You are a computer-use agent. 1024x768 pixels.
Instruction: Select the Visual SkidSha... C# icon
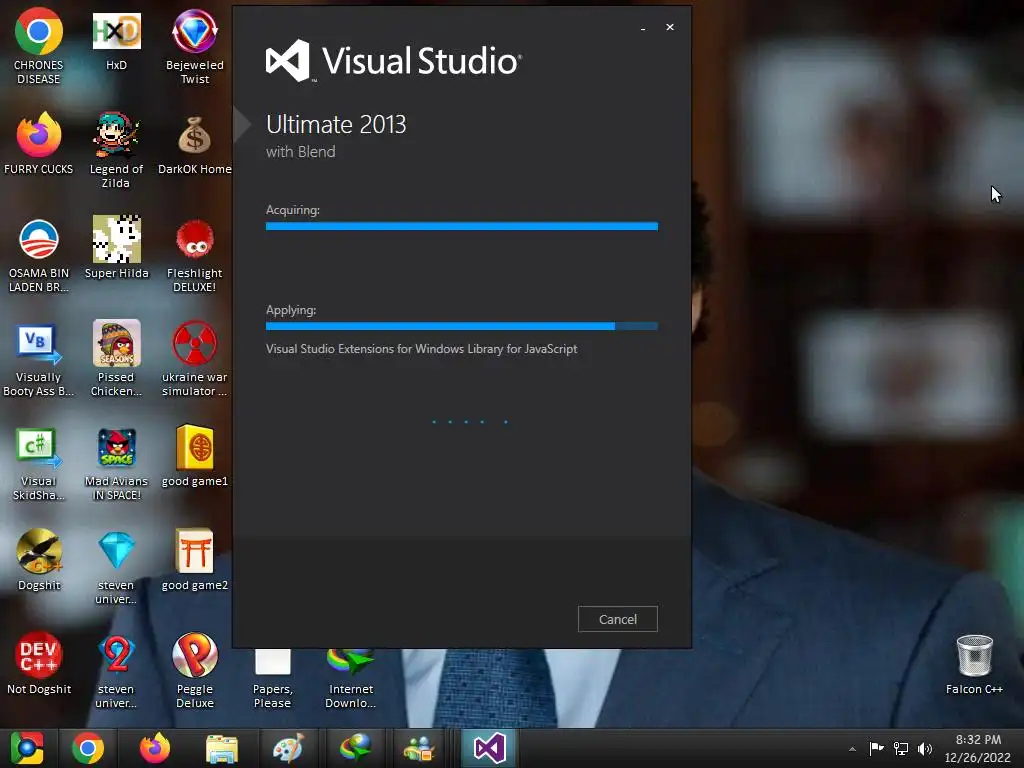click(39, 462)
